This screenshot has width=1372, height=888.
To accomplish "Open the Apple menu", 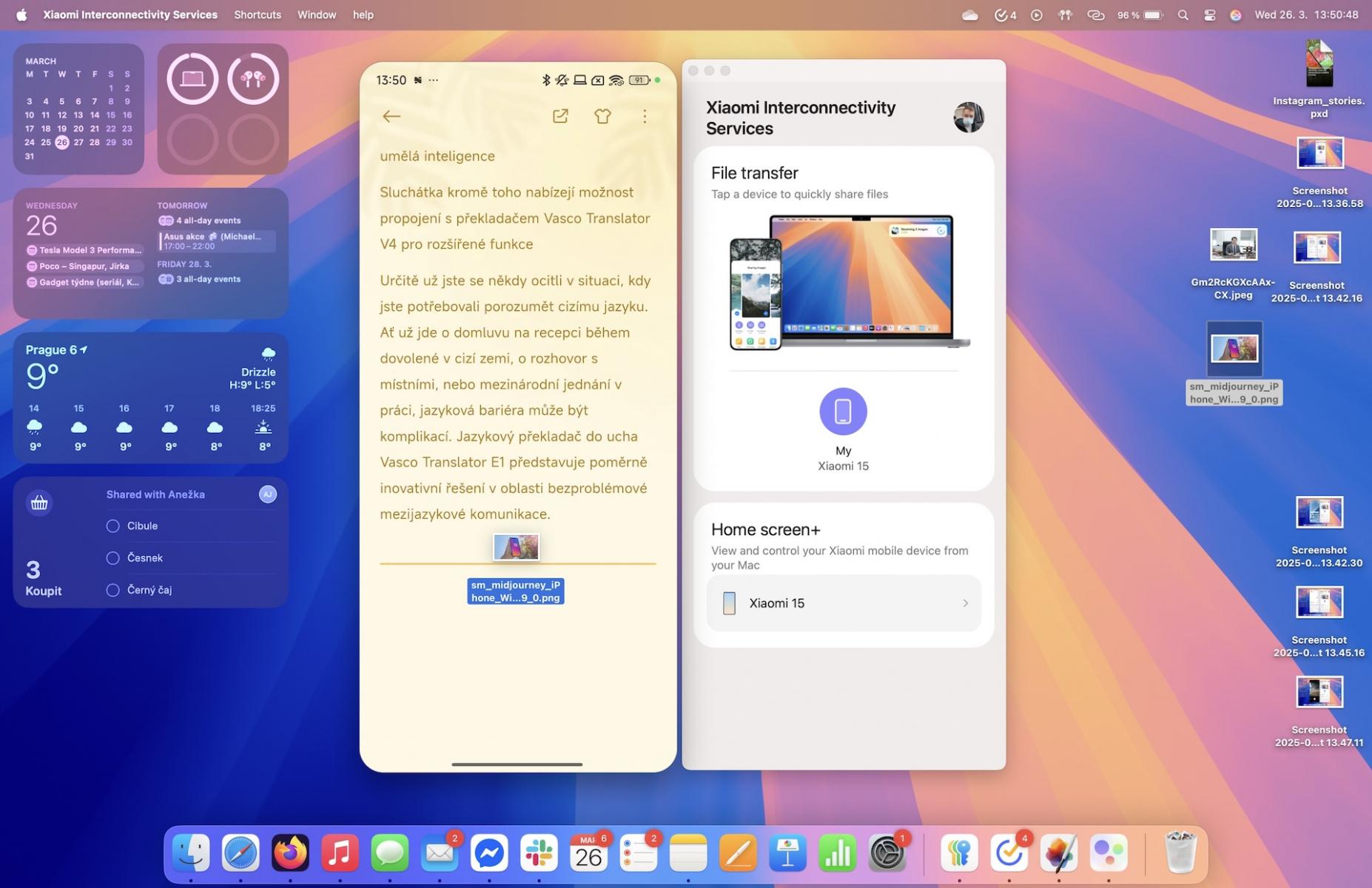I will click(21, 15).
